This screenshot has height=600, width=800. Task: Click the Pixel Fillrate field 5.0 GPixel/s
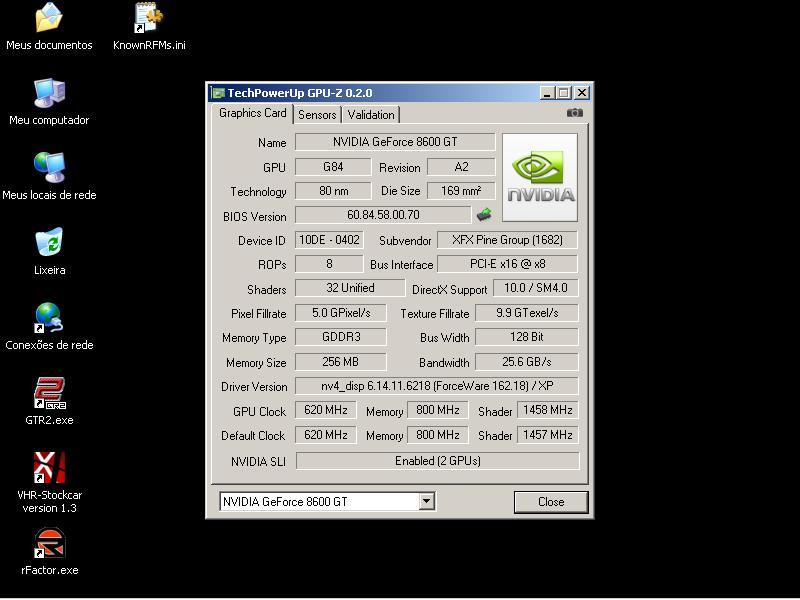coord(341,313)
